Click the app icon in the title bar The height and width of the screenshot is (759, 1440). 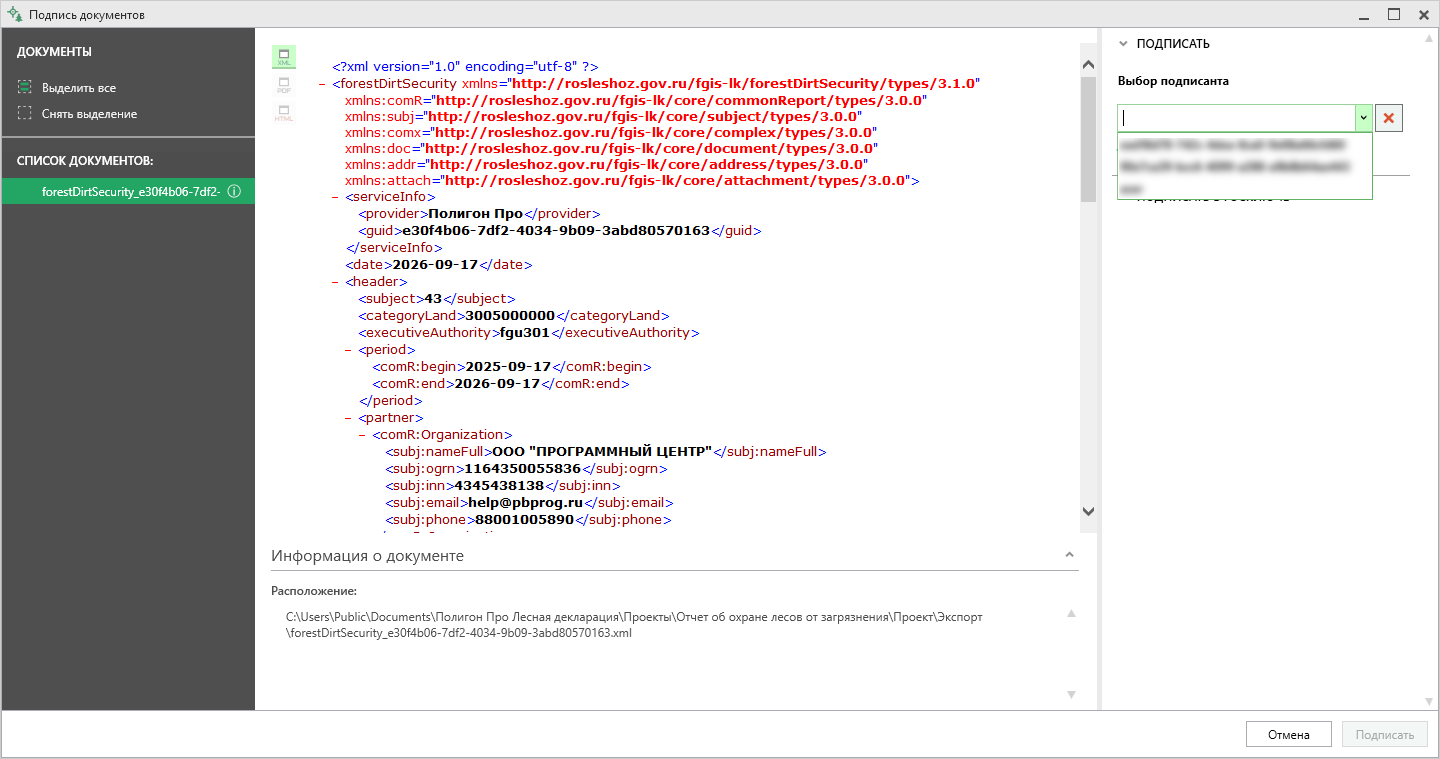tap(14, 15)
